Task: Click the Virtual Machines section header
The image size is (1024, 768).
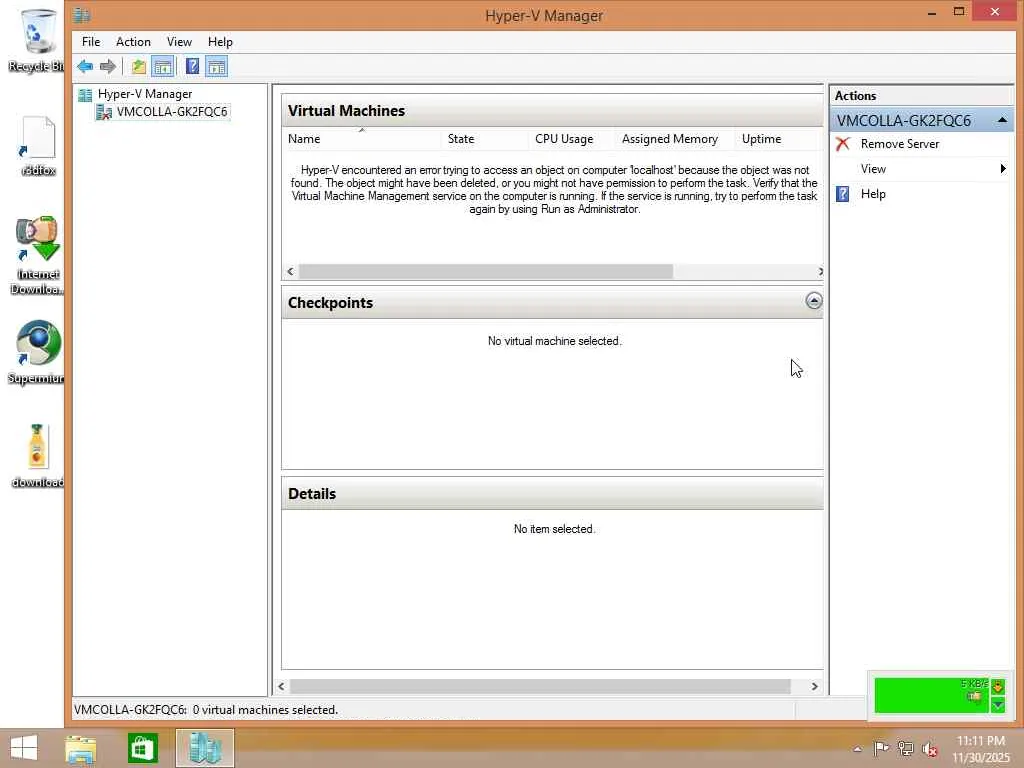Action: coord(552,111)
